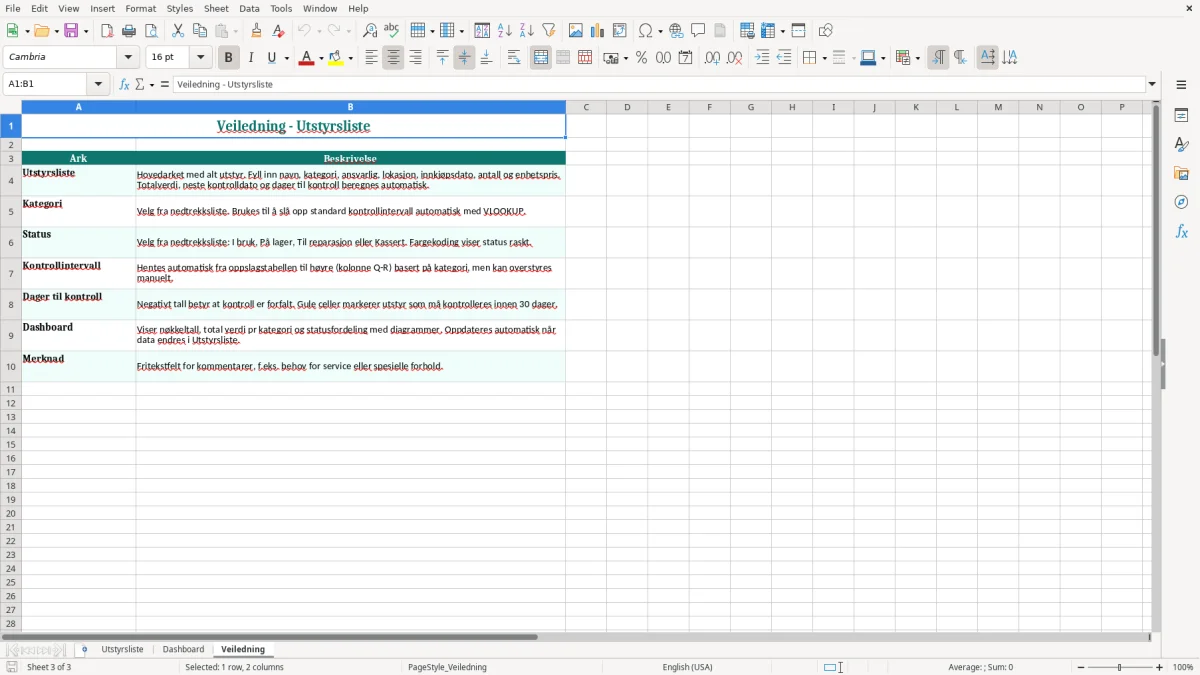Sort descending

(527, 31)
